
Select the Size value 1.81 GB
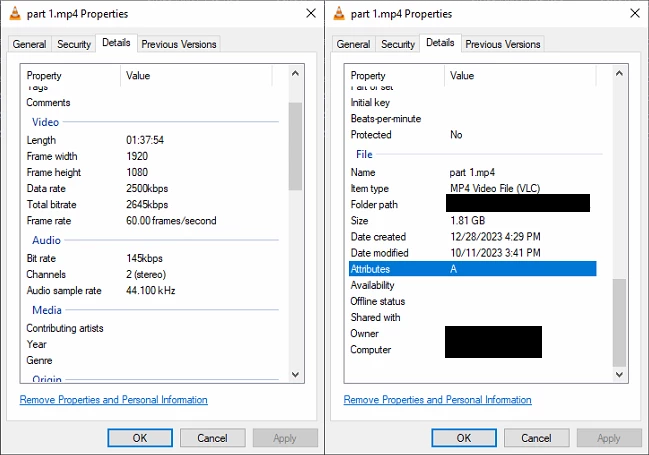(x=468, y=221)
